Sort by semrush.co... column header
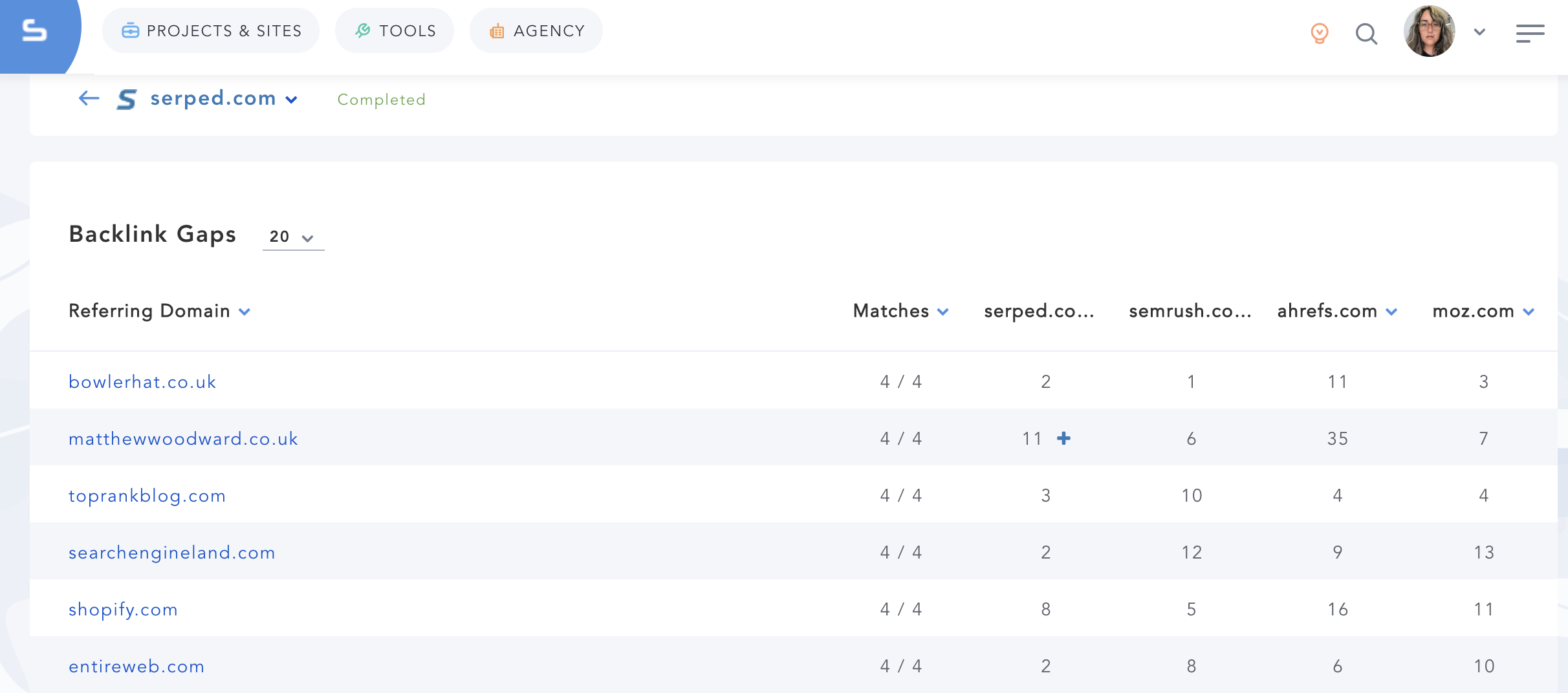 (x=1190, y=311)
